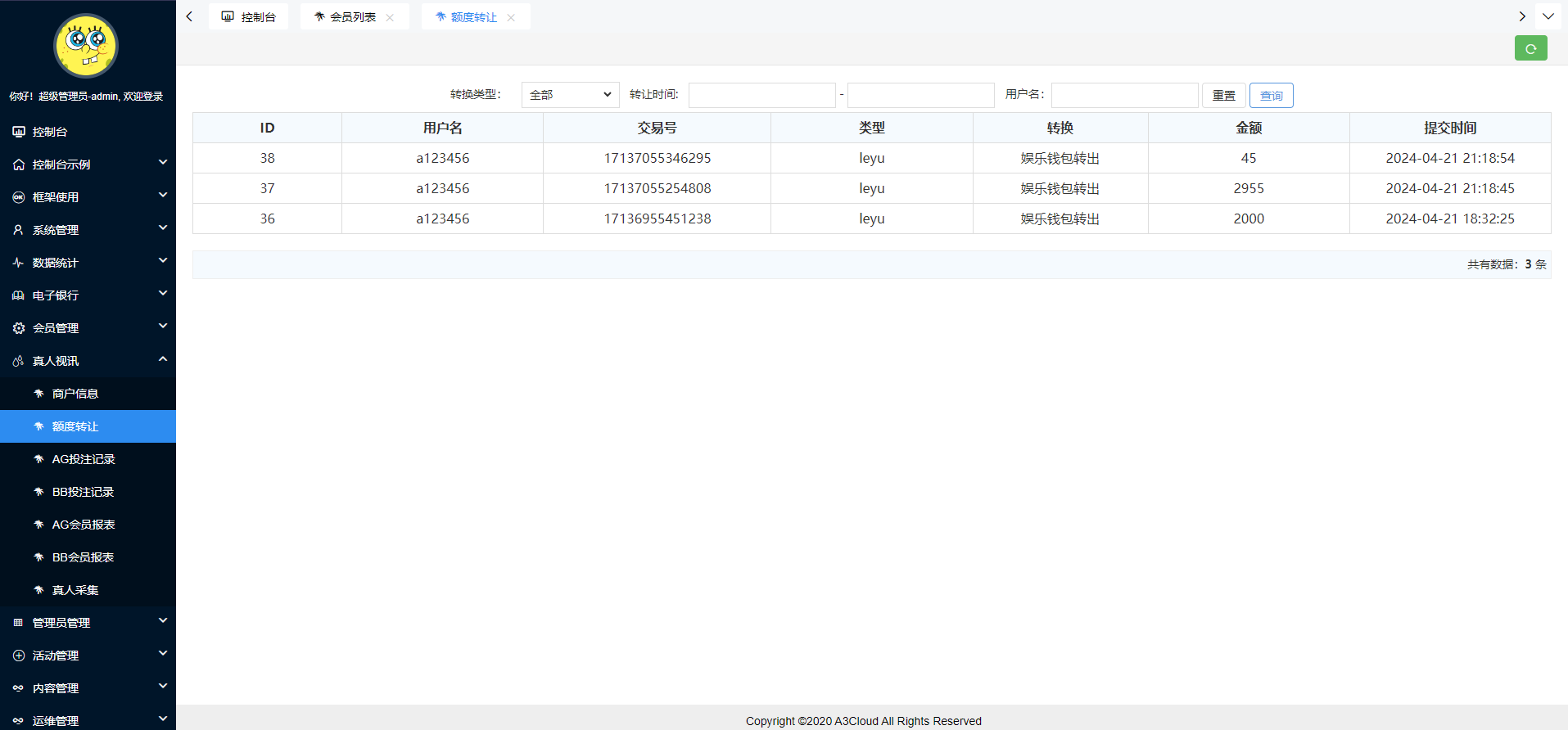Image resolution: width=1568 pixels, height=730 pixels.
Task: Click the 重置 button
Action: tap(1223, 96)
